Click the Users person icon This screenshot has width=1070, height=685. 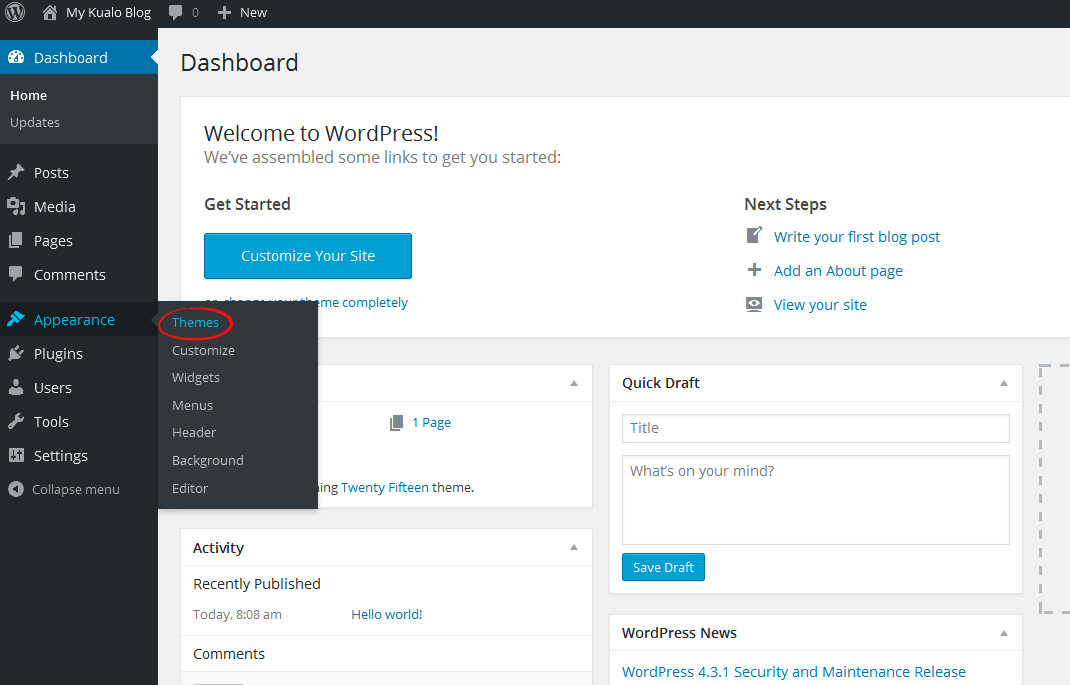16,387
